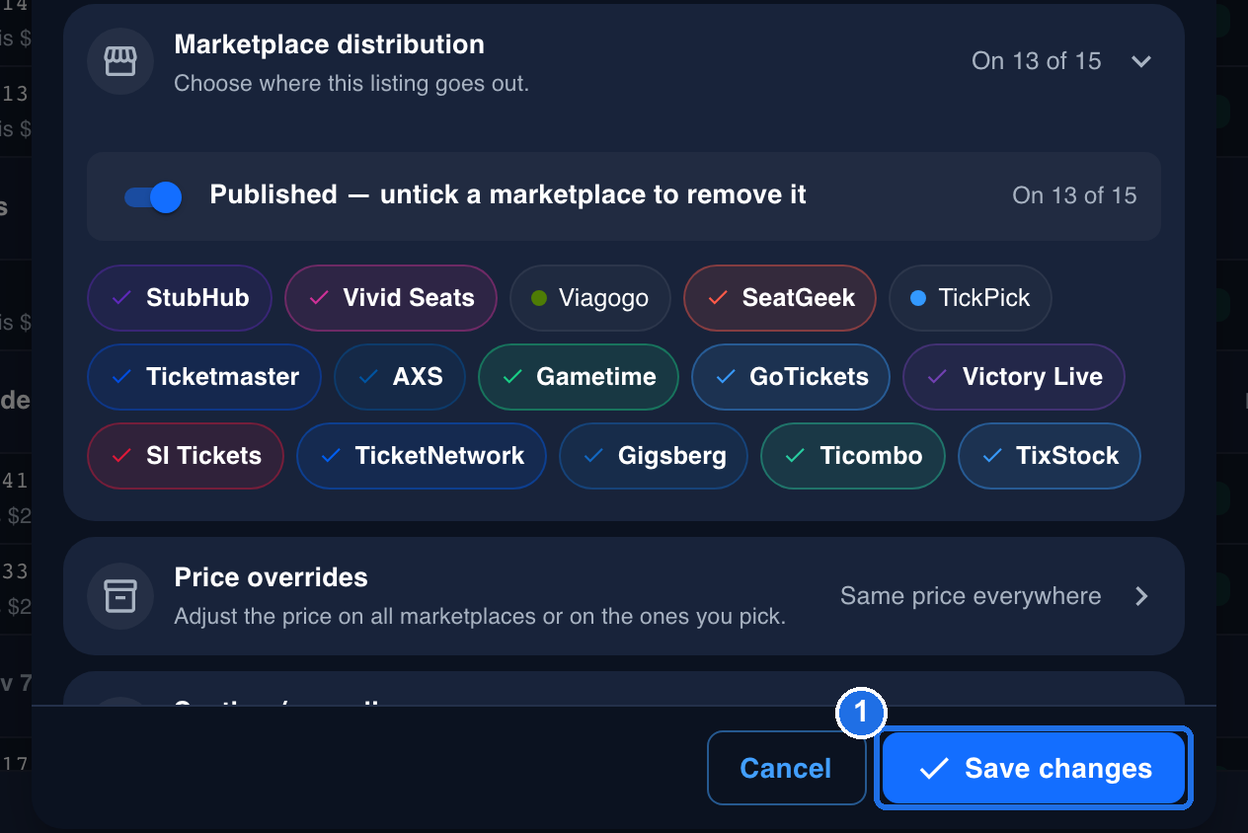The image size is (1248, 833).
Task: Untick the Ticombo marketplace chip
Action: click(x=852, y=456)
